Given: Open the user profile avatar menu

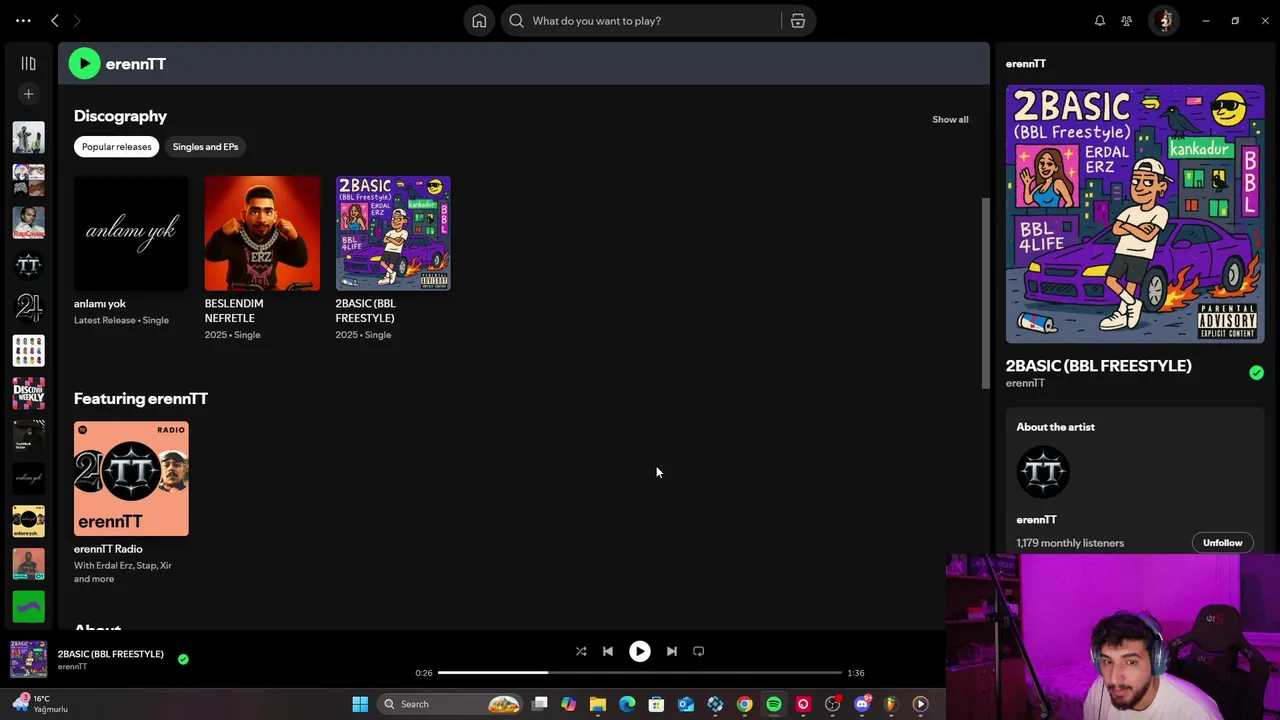Looking at the screenshot, I should [1163, 20].
